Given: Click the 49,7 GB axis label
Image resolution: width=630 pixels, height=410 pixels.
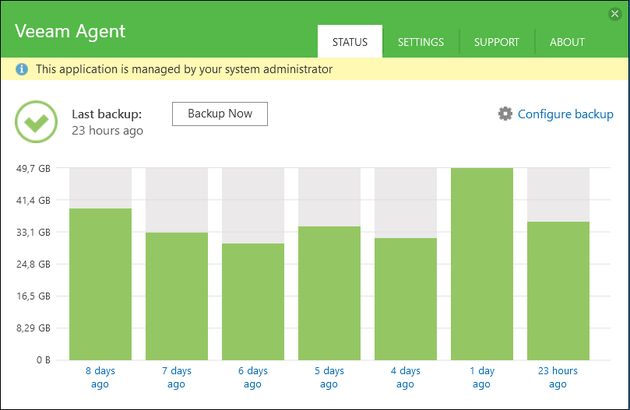Looking at the screenshot, I should 33,168.
